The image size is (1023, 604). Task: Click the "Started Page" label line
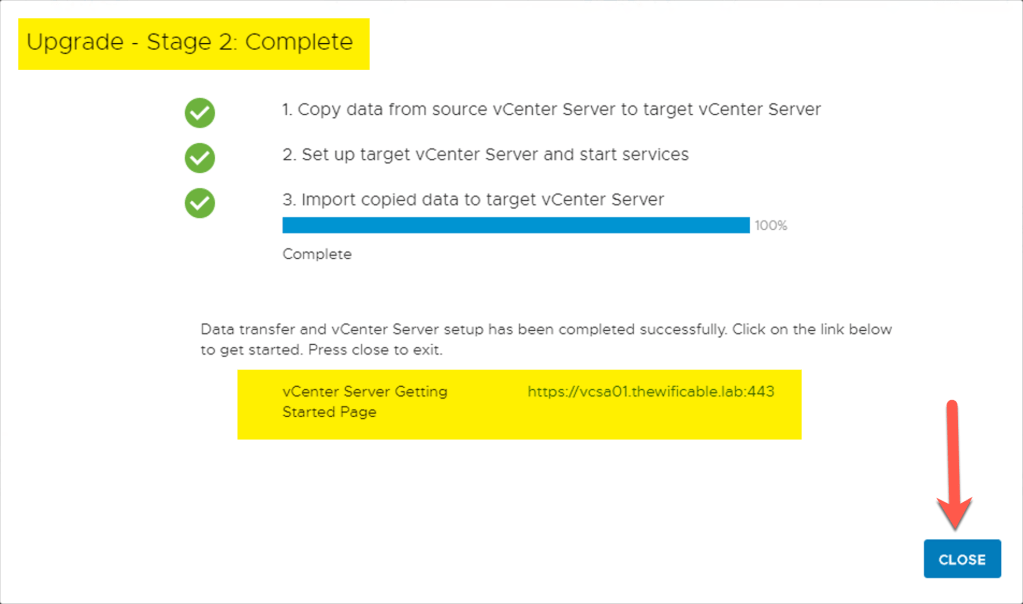(329, 412)
